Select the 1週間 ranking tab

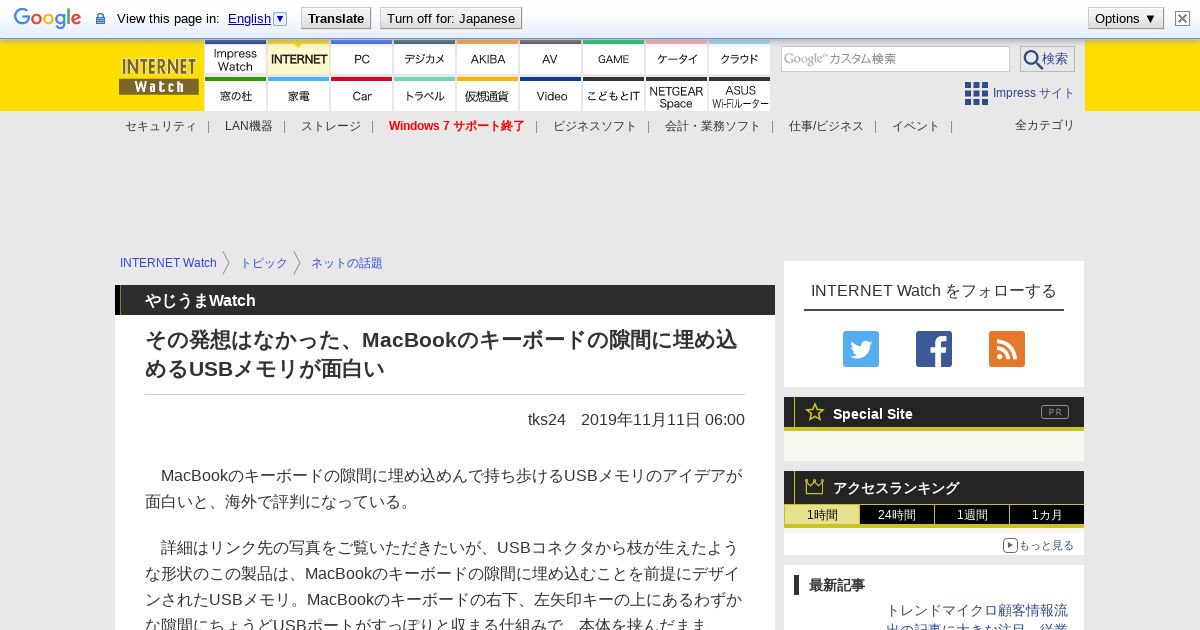tap(972, 515)
